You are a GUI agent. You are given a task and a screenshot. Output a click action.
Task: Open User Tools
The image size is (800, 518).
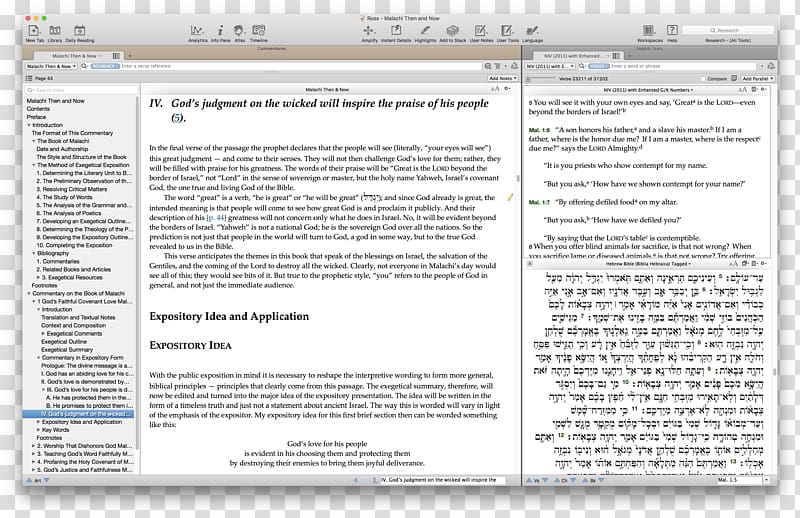coord(508,33)
